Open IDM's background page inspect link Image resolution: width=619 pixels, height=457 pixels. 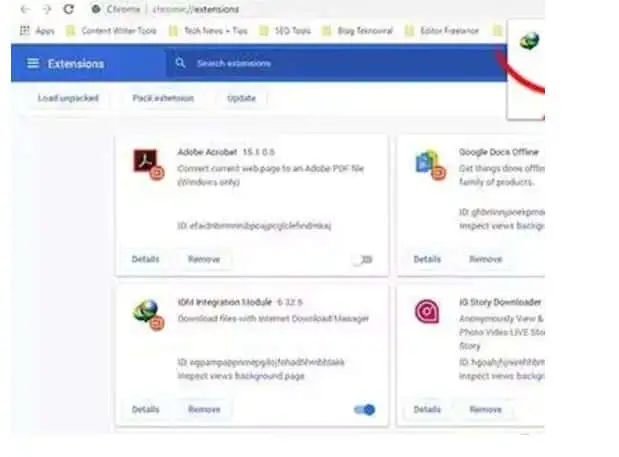[x=270, y=376]
